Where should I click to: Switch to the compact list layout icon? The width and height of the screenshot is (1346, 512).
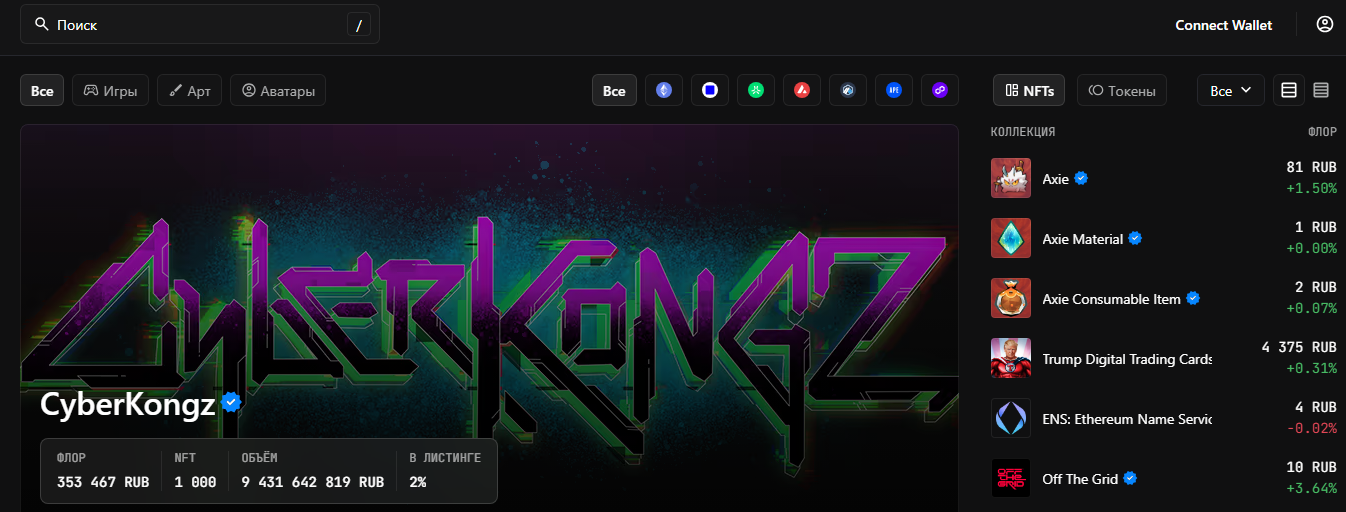(1321, 90)
